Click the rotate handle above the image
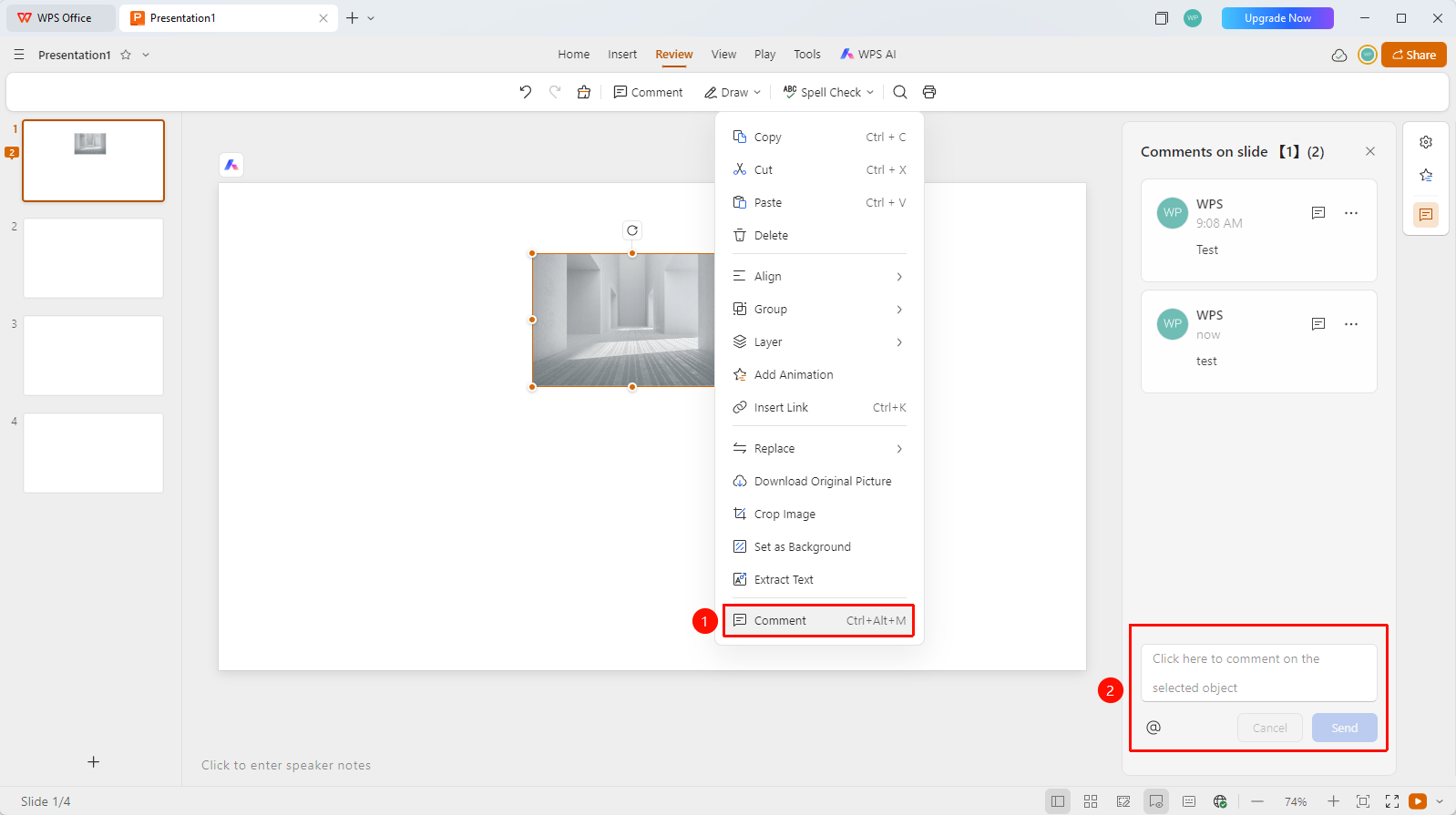Viewport: 1456px width, 815px height. [x=632, y=230]
